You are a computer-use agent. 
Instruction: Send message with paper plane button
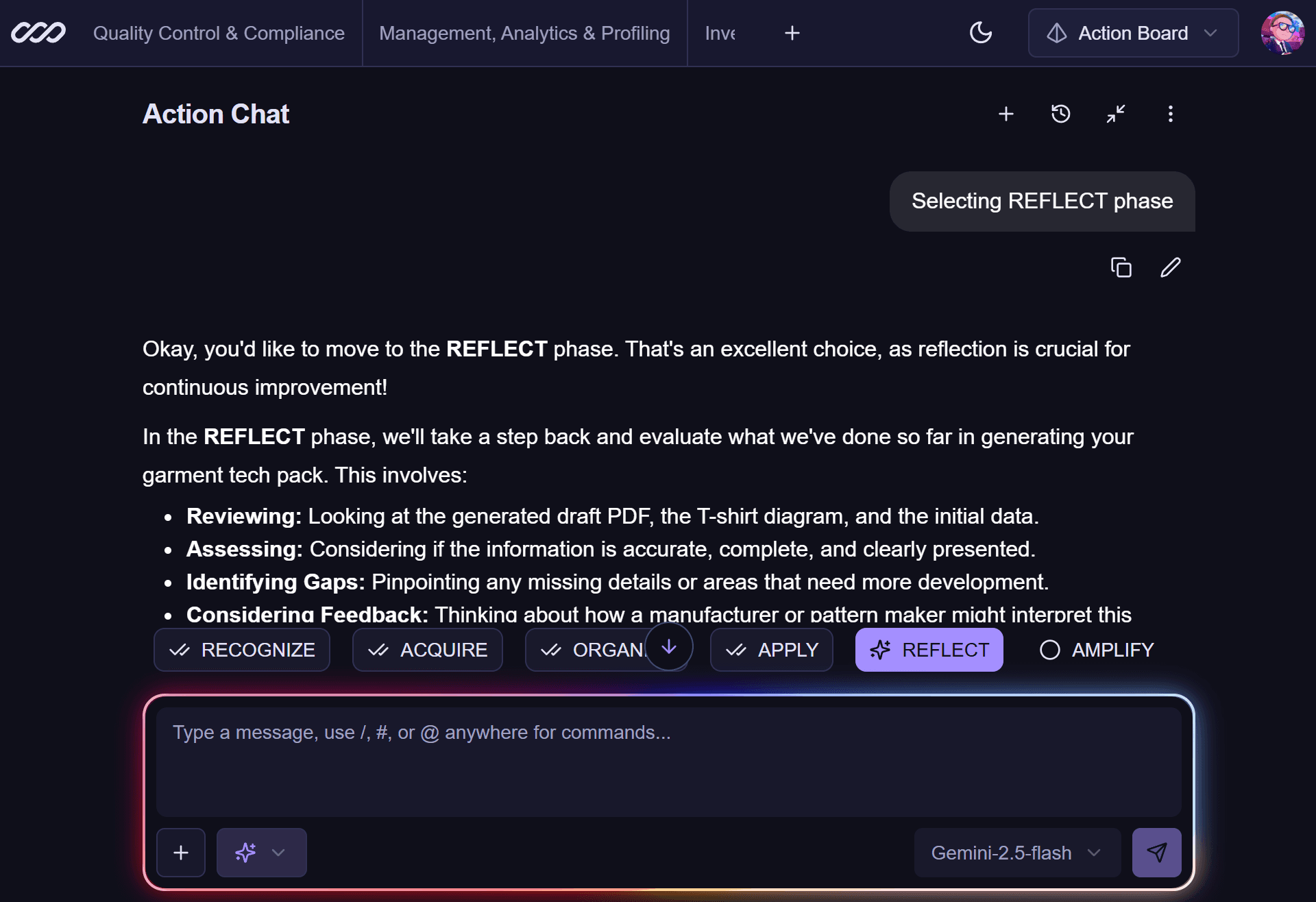click(x=1156, y=853)
